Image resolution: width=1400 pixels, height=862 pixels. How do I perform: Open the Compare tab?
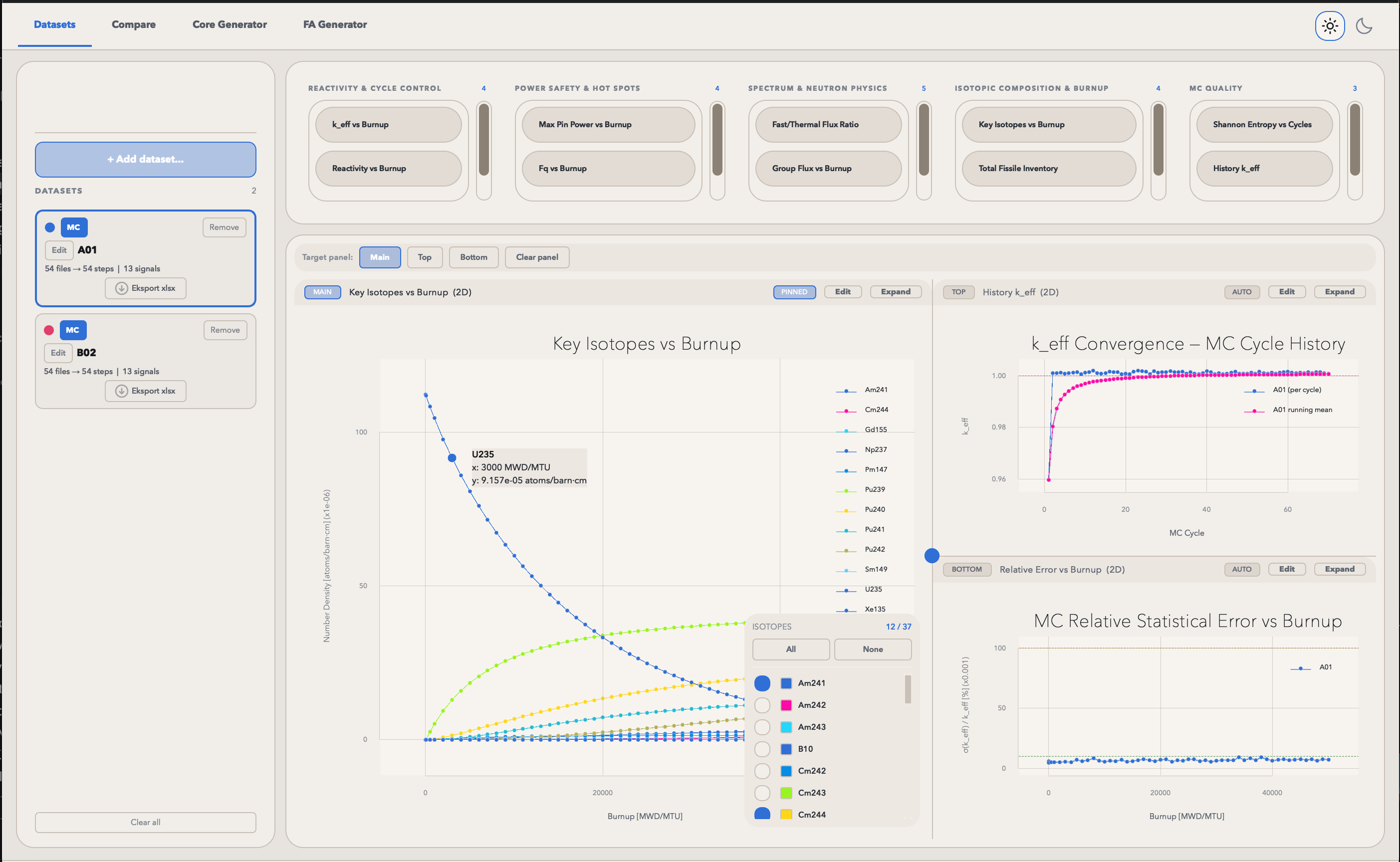(133, 24)
